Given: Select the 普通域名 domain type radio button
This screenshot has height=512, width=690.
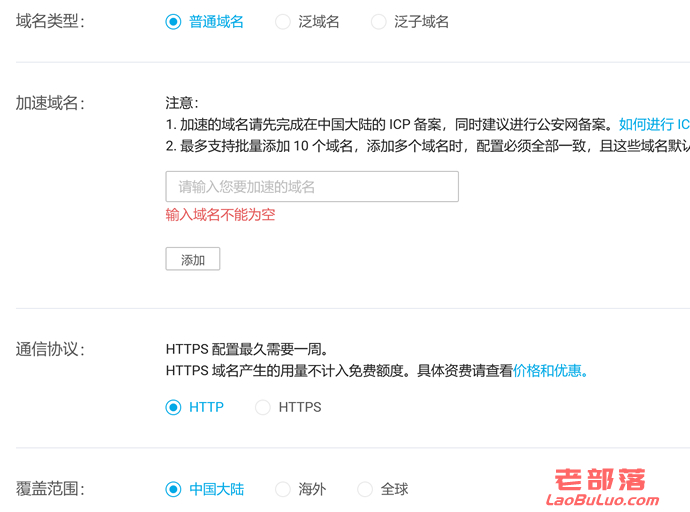Looking at the screenshot, I should (173, 22).
